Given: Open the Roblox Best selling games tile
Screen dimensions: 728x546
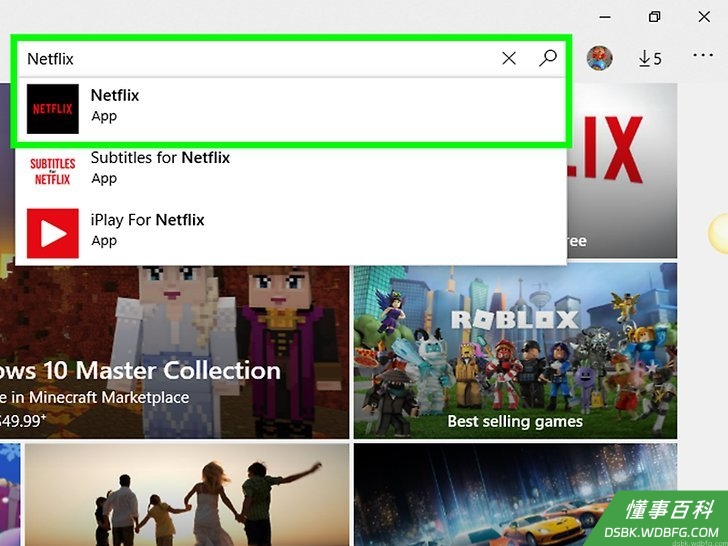Looking at the screenshot, I should [515, 351].
